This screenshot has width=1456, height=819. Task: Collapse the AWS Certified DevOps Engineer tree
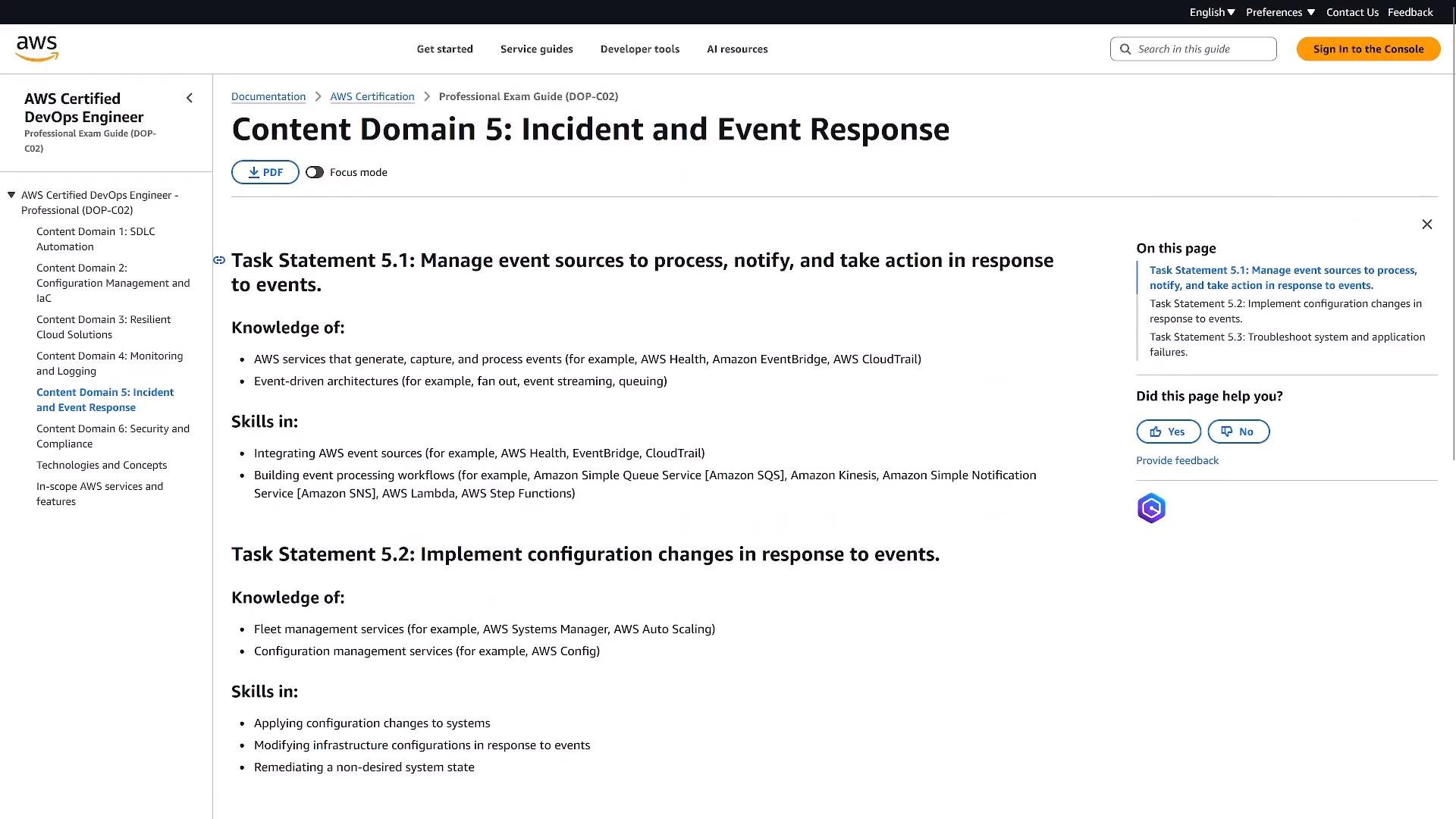click(11, 195)
